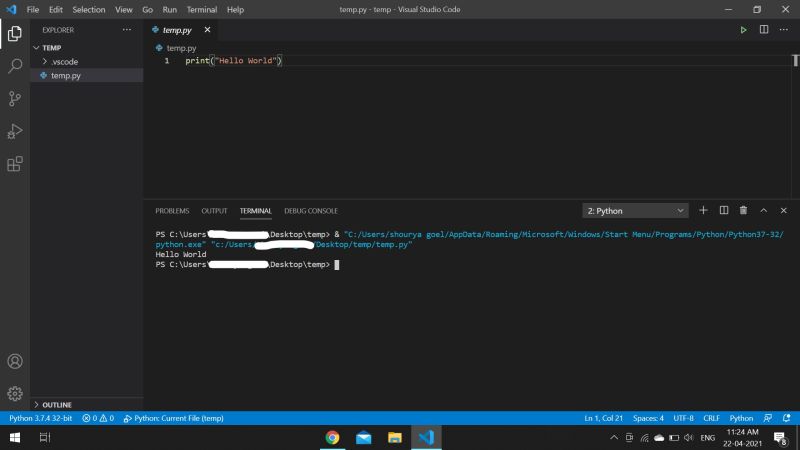Image resolution: width=800 pixels, height=450 pixels.
Task: Click the editor vertical scrollbar marker
Action: [x=795, y=60]
